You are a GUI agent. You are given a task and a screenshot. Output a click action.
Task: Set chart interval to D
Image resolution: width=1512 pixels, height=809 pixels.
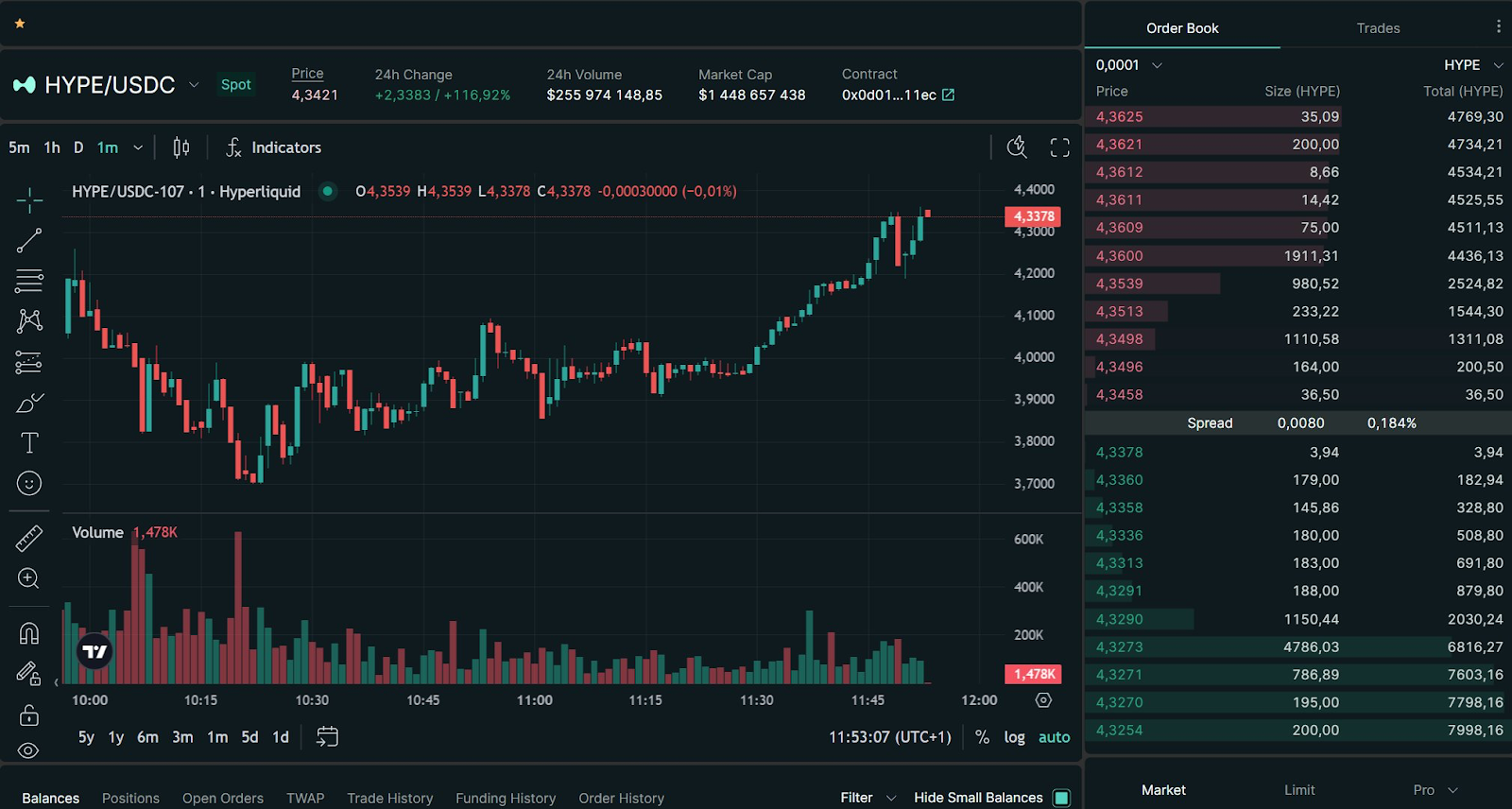click(x=78, y=147)
